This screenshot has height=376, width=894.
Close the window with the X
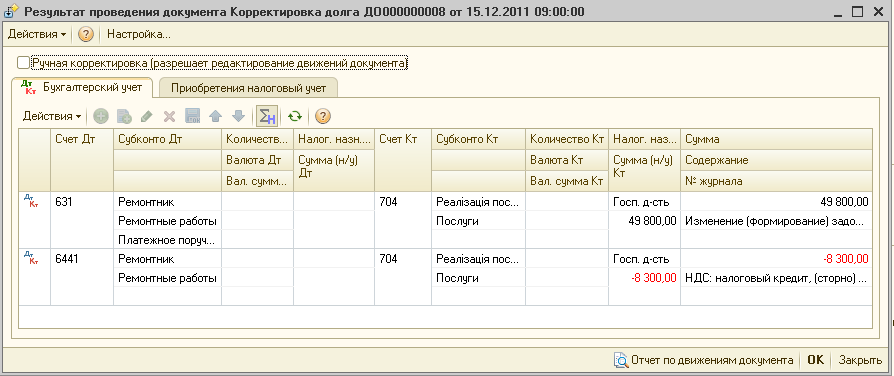click(x=877, y=11)
